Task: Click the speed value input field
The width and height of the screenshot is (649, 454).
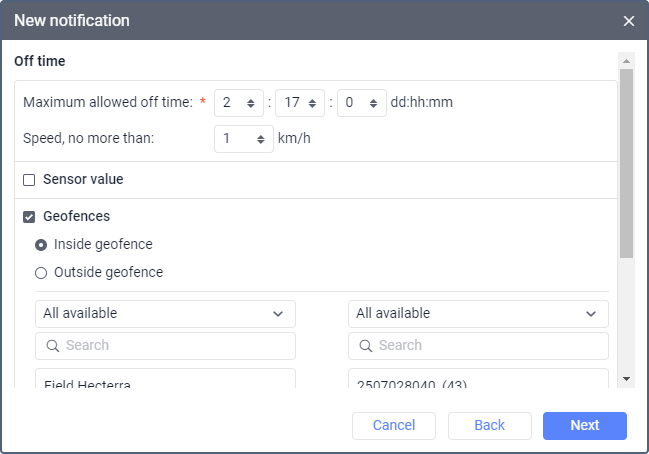Action: (x=235, y=139)
